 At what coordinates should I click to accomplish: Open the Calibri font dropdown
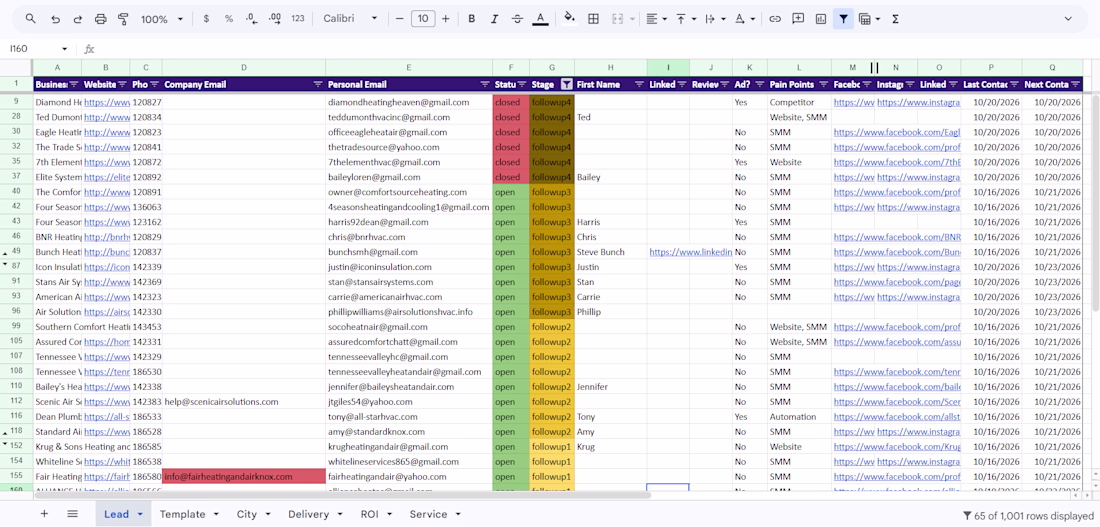pyautogui.click(x=350, y=19)
